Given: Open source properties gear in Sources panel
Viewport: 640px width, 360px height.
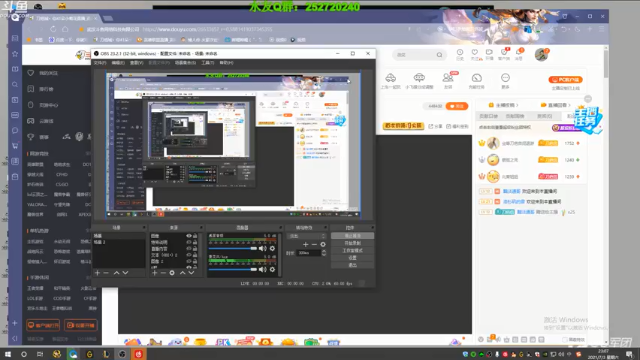Looking at the screenshot, I should 172,273.
